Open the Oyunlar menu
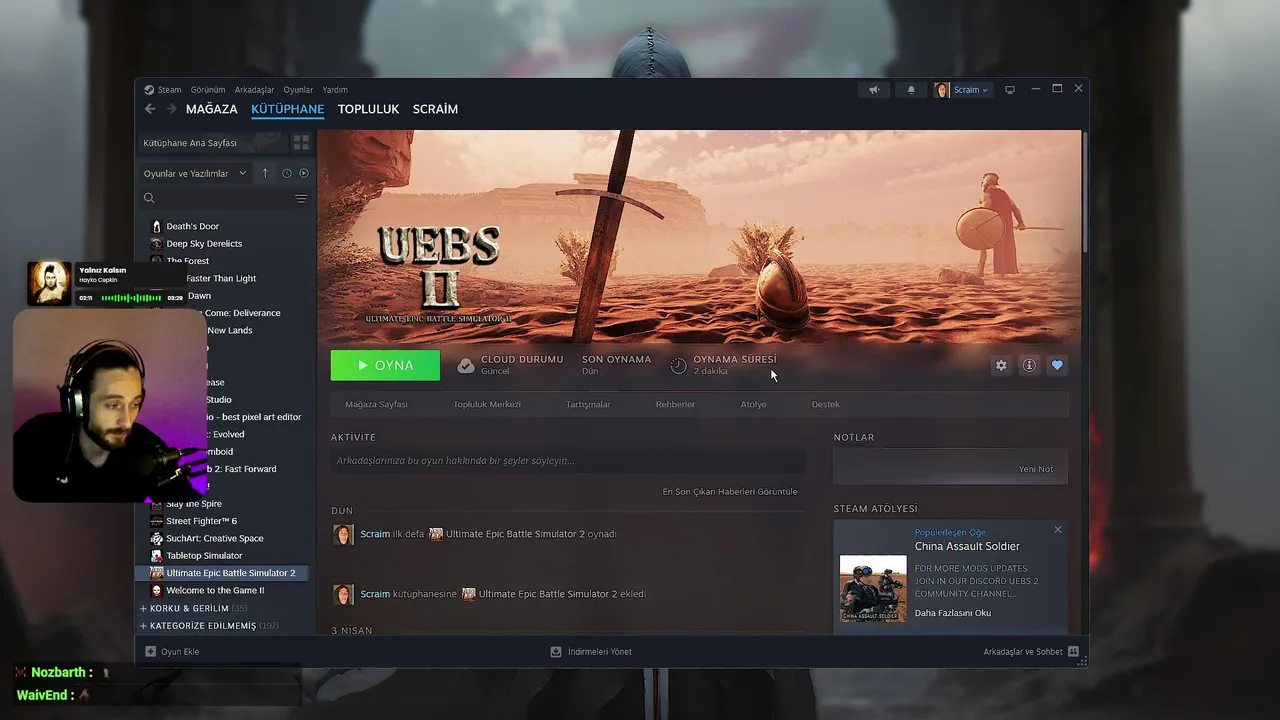The height and width of the screenshot is (720, 1280). (x=298, y=90)
